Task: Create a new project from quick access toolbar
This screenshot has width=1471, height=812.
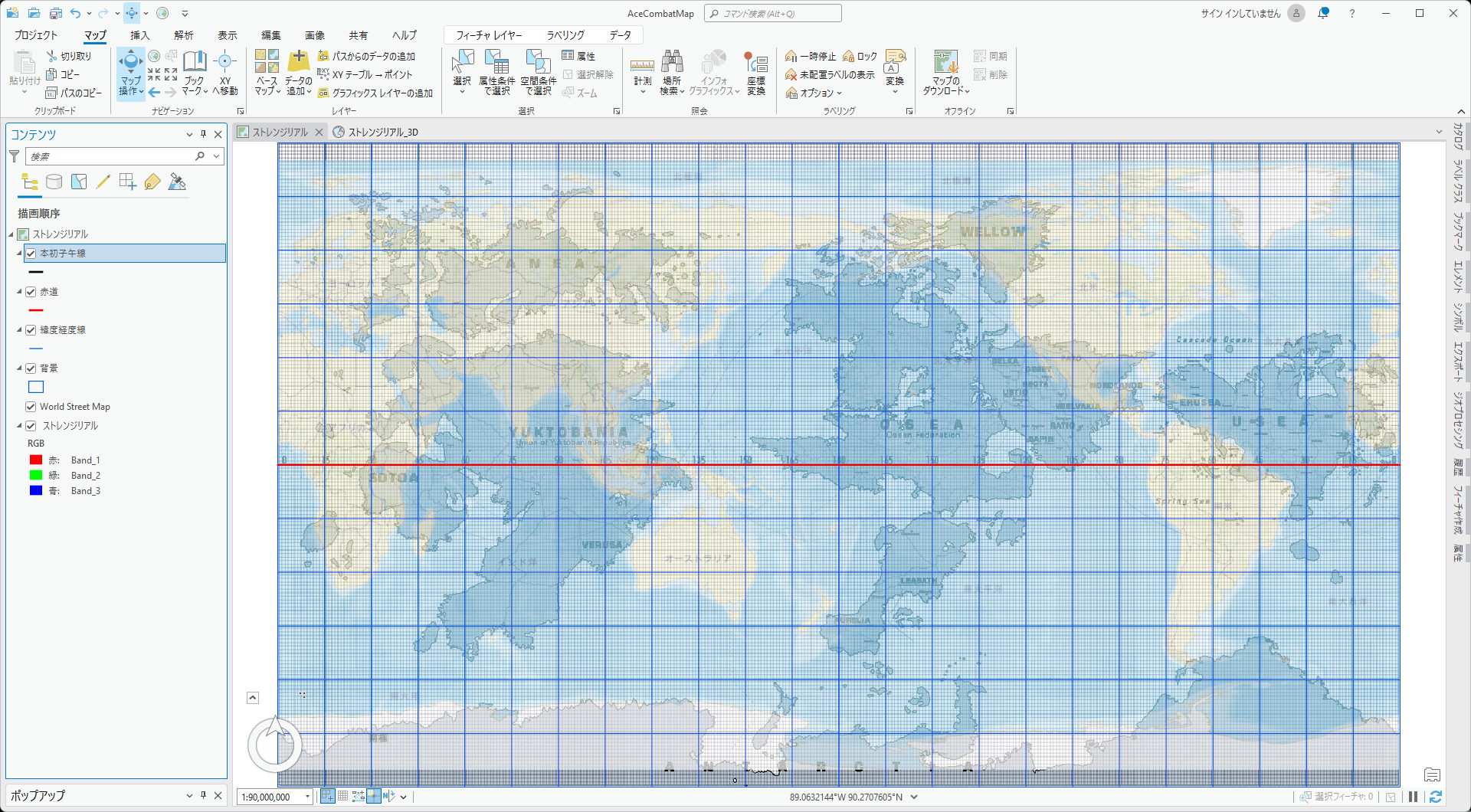Action: pyautogui.click(x=13, y=13)
